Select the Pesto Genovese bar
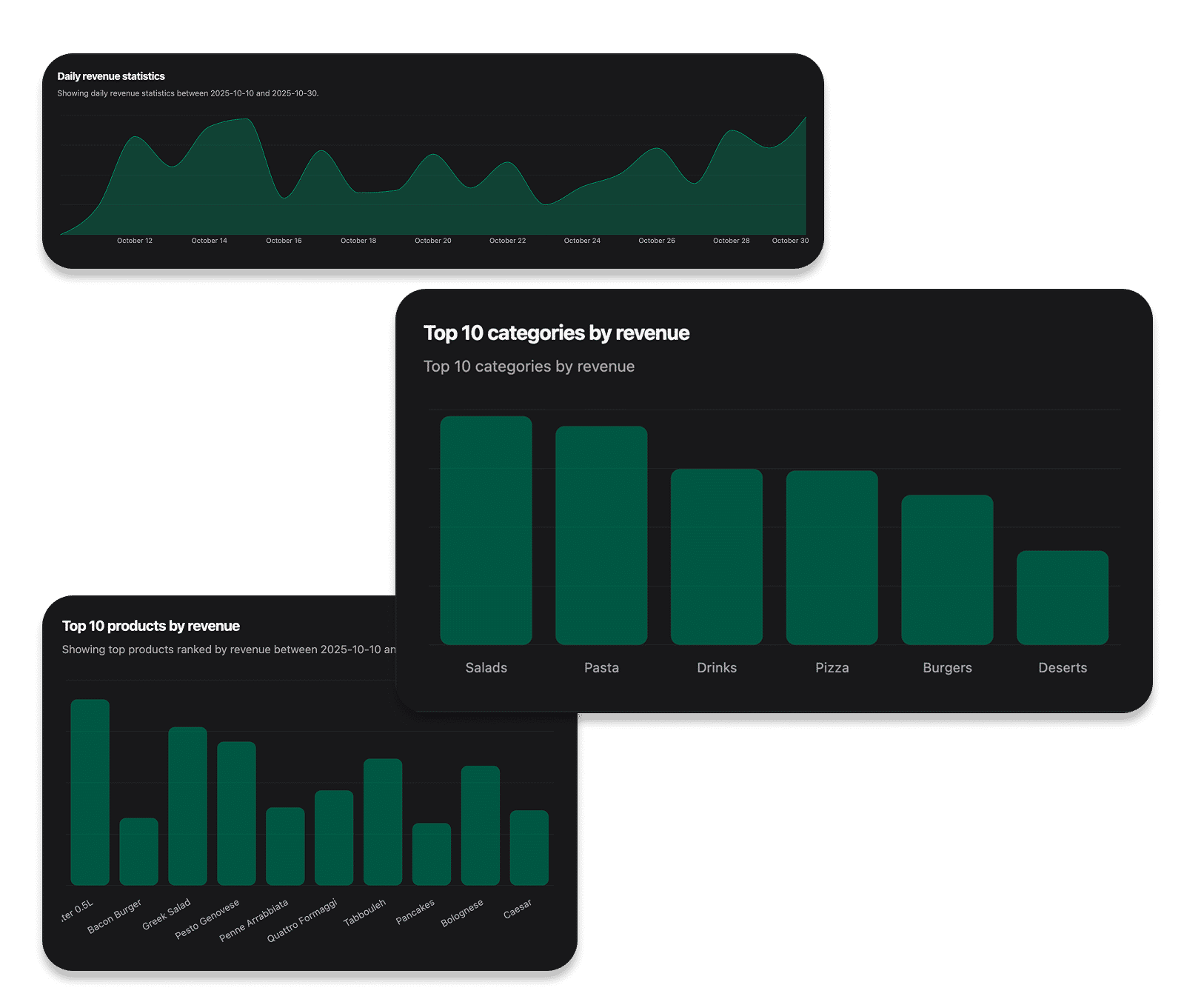The width and height of the screenshot is (1204, 1002). (236, 815)
